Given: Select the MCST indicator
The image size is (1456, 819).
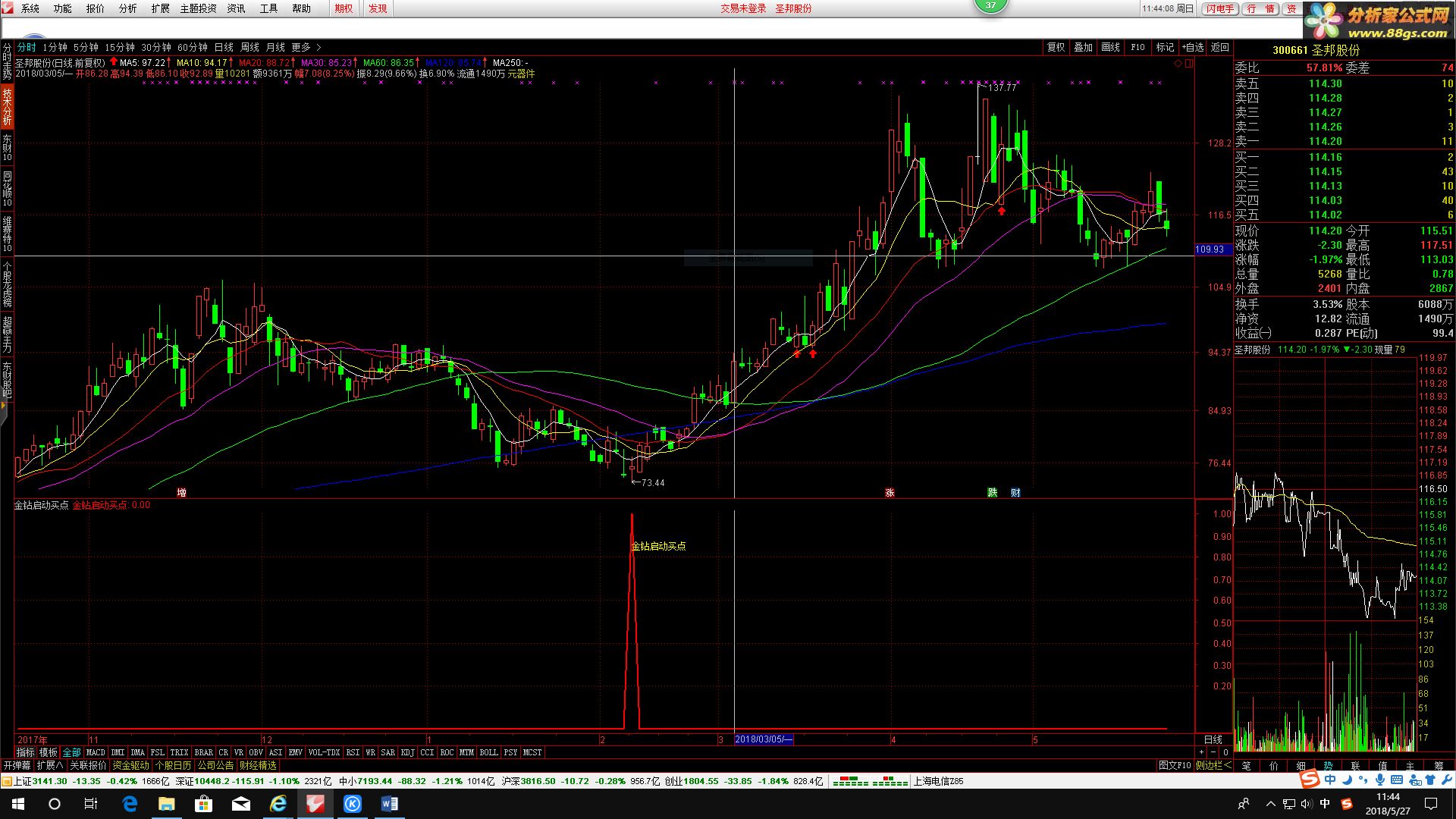Looking at the screenshot, I should point(532,752).
